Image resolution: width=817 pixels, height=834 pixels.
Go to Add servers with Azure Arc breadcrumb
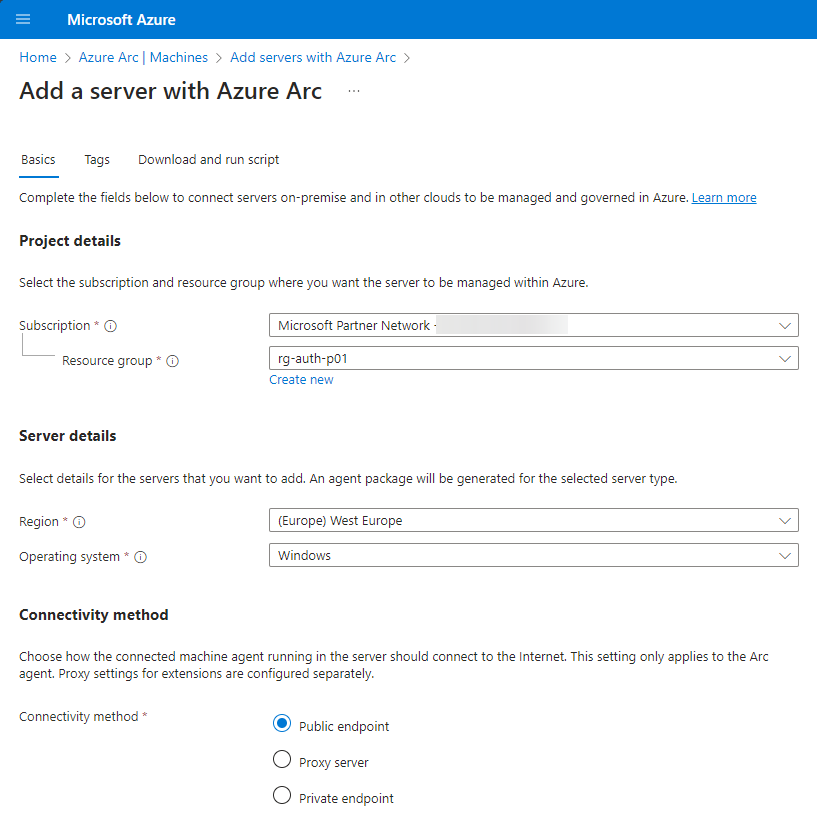pos(313,57)
